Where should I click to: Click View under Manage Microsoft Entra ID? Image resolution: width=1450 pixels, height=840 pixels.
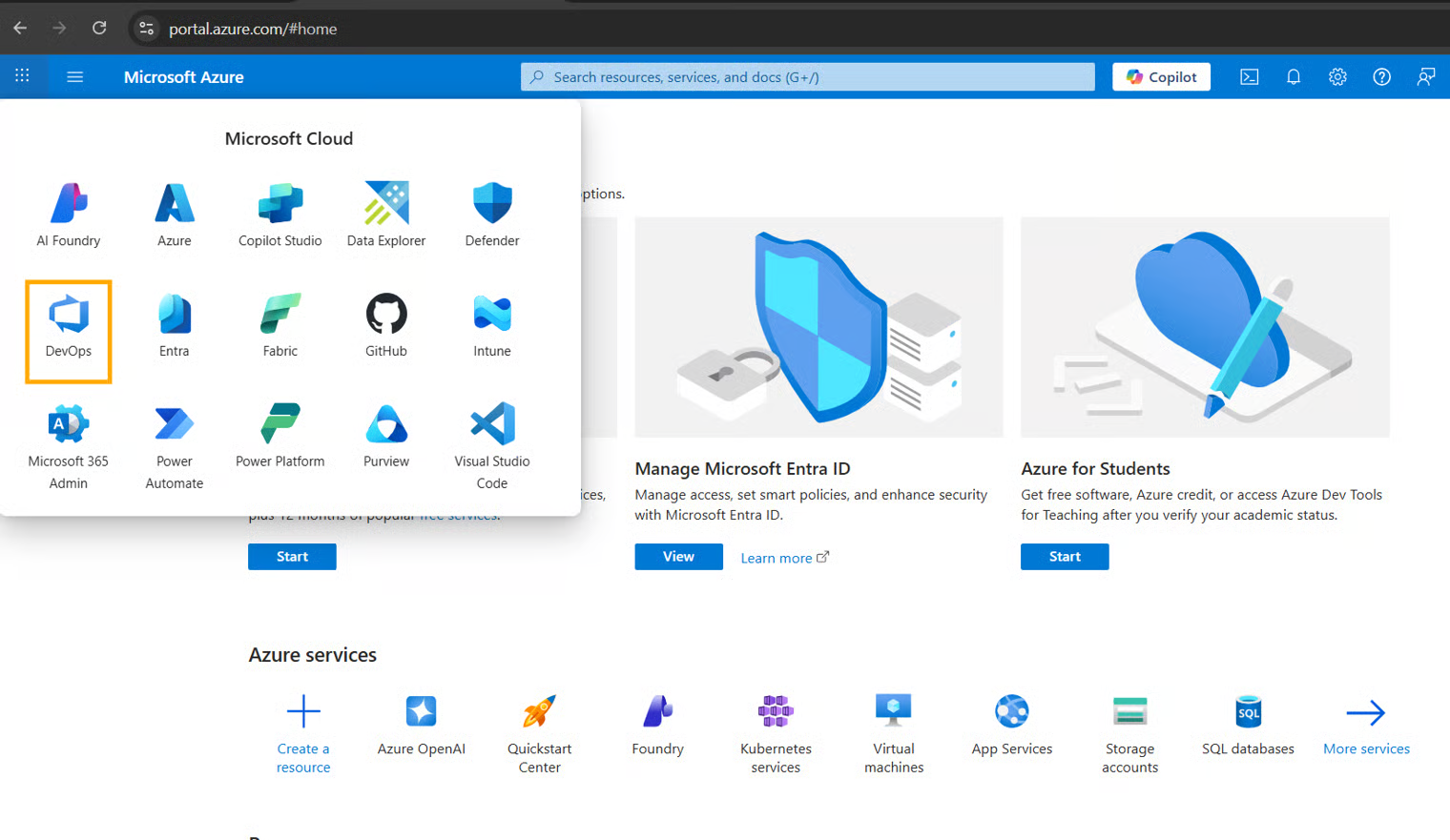(678, 557)
